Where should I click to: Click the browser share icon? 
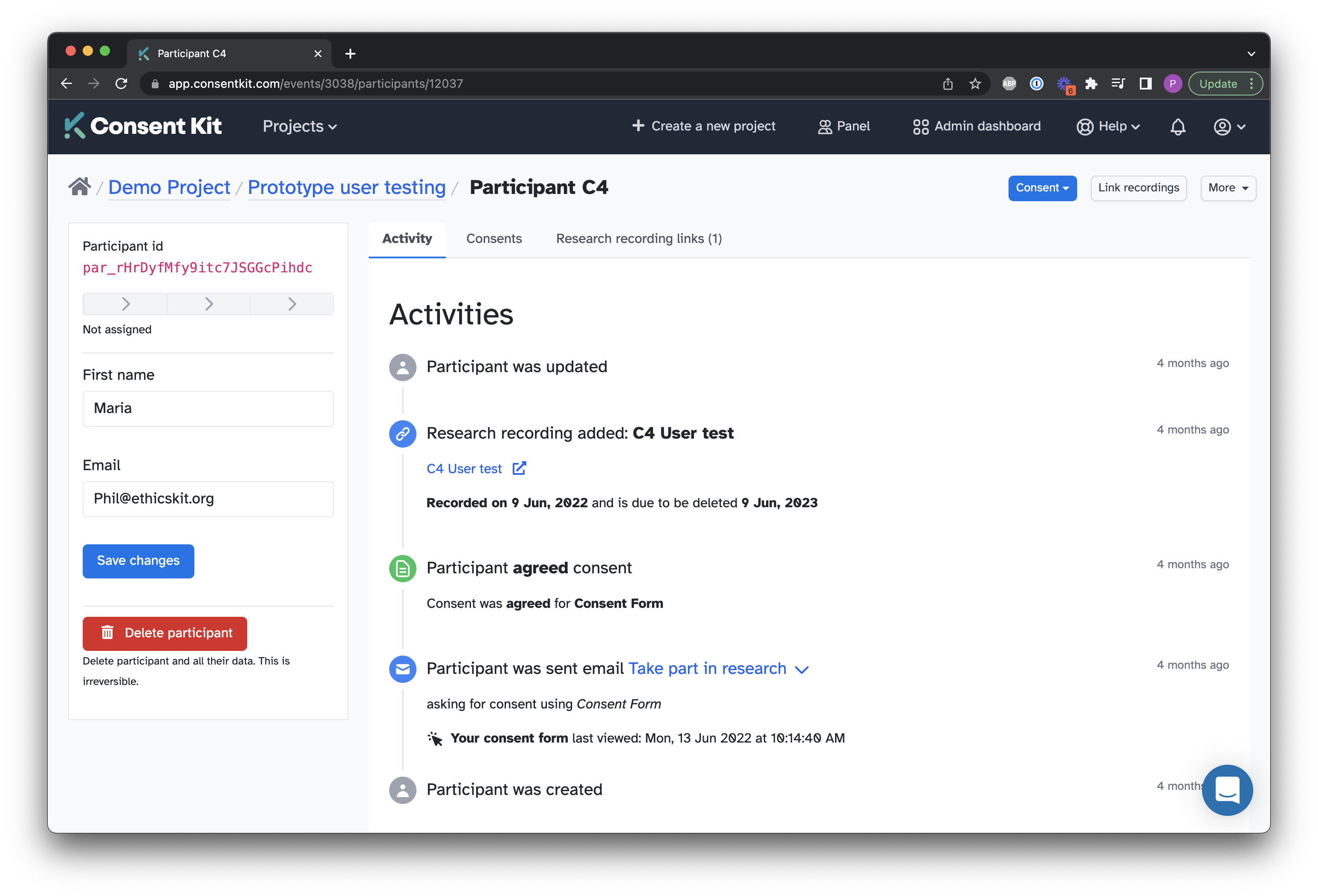(x=948, y=84)
